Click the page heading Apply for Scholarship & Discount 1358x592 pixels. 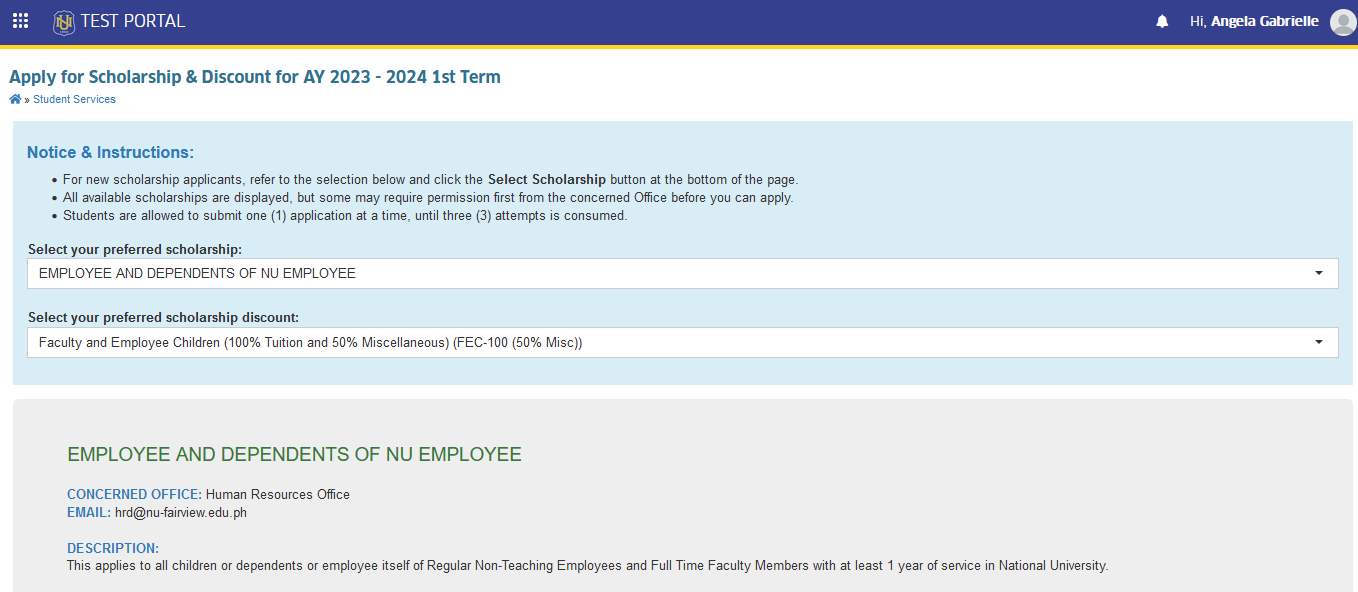[255, 77]
